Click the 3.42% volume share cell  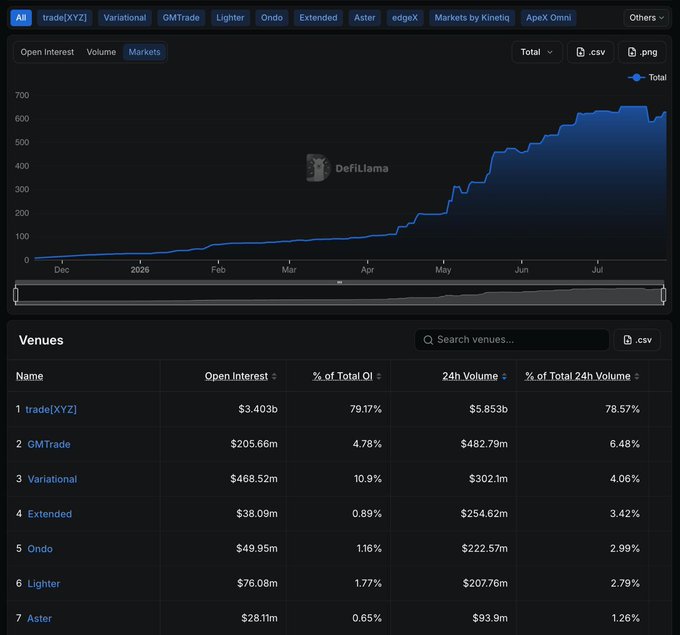pos(625,514)
